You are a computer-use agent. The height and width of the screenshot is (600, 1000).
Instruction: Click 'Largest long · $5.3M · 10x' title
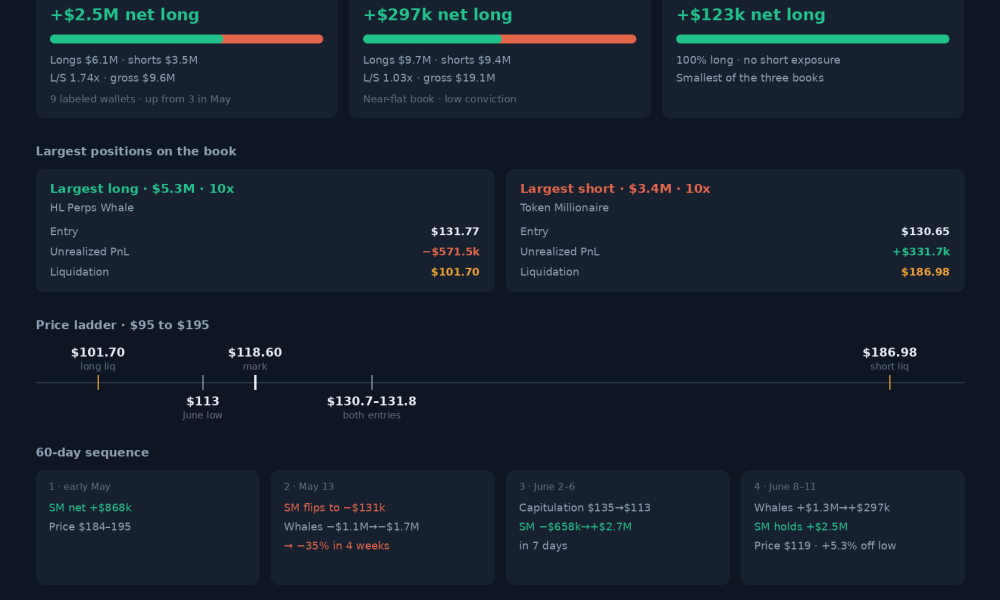tap(142, 189)
